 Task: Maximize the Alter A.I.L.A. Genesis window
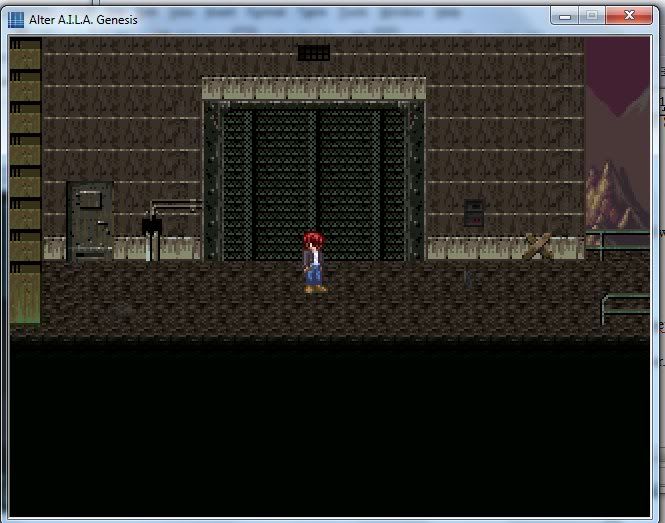[x=592, y=16]
